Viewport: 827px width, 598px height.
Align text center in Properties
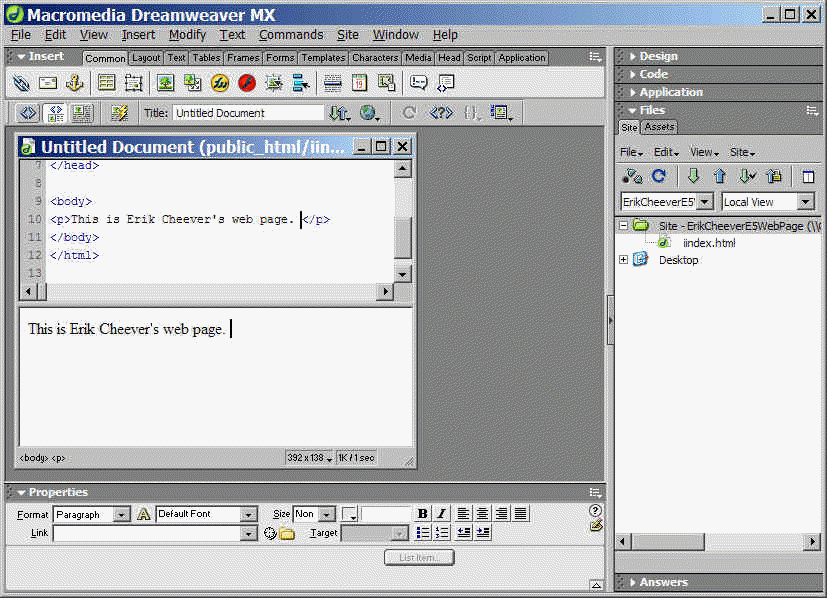[482, 514]
